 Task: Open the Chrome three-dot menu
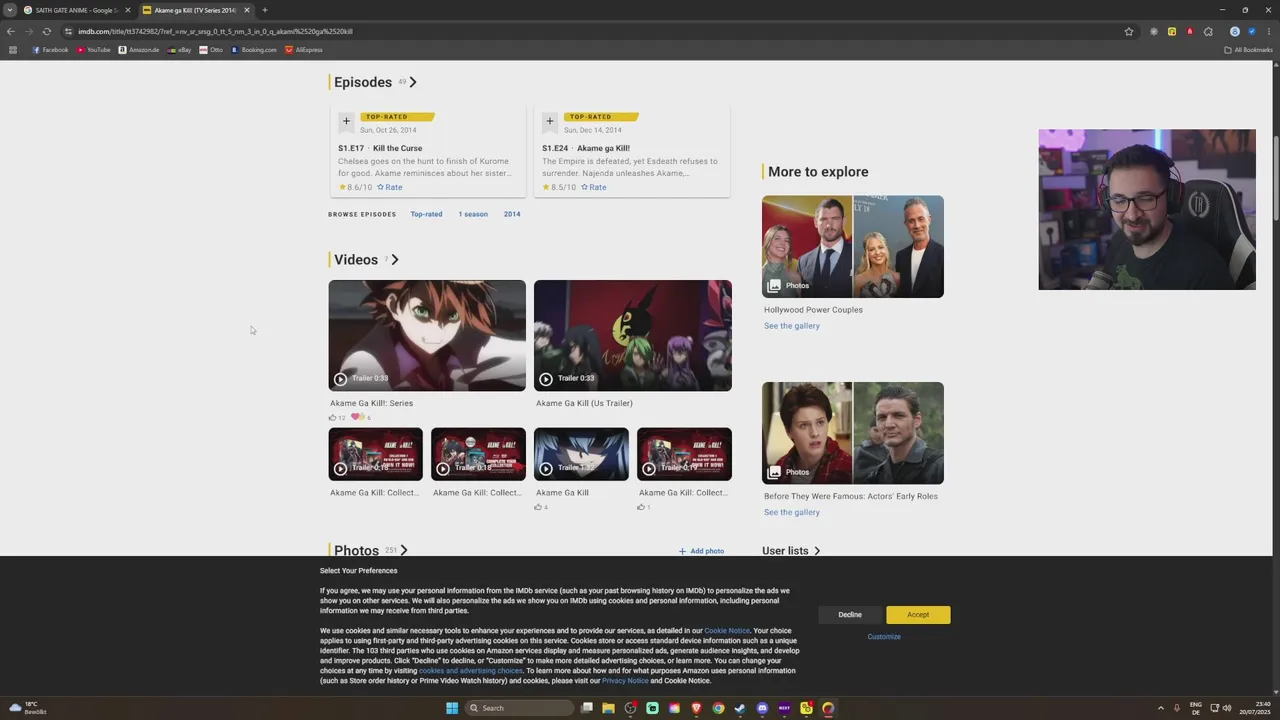click(x=1267, y=31)
